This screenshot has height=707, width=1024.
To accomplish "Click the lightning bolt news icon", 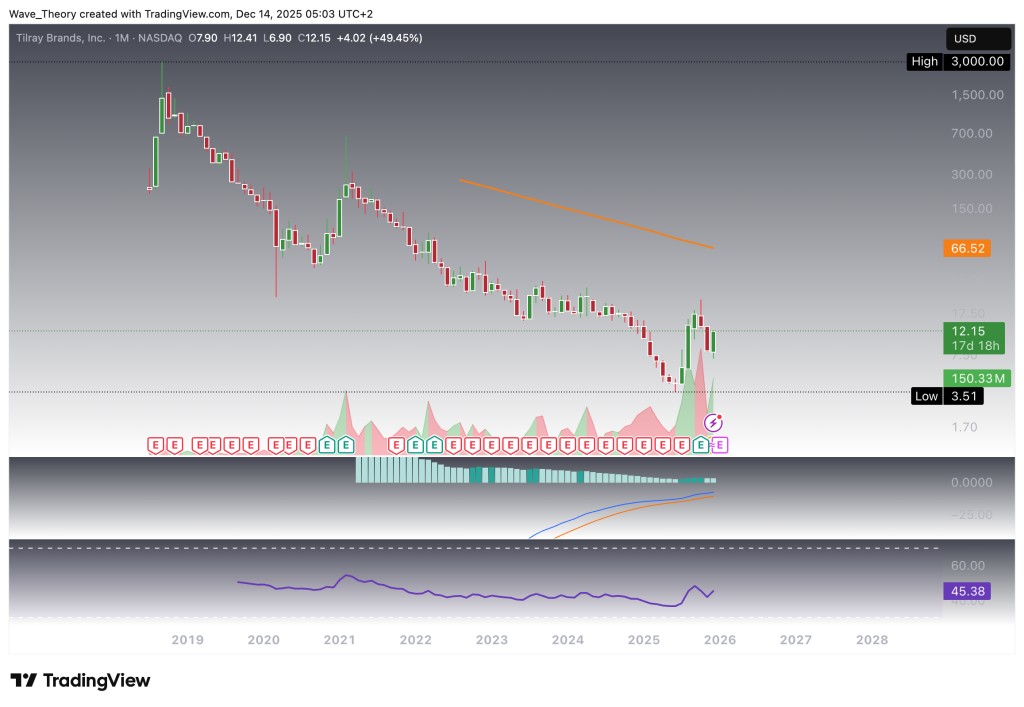I will (x=714, y=424).
